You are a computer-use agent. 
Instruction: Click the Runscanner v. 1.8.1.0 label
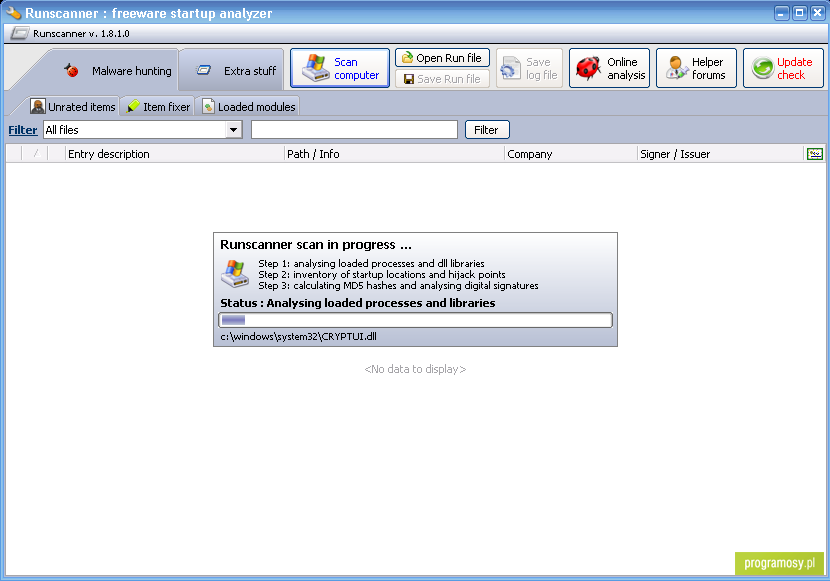[81, 33]
